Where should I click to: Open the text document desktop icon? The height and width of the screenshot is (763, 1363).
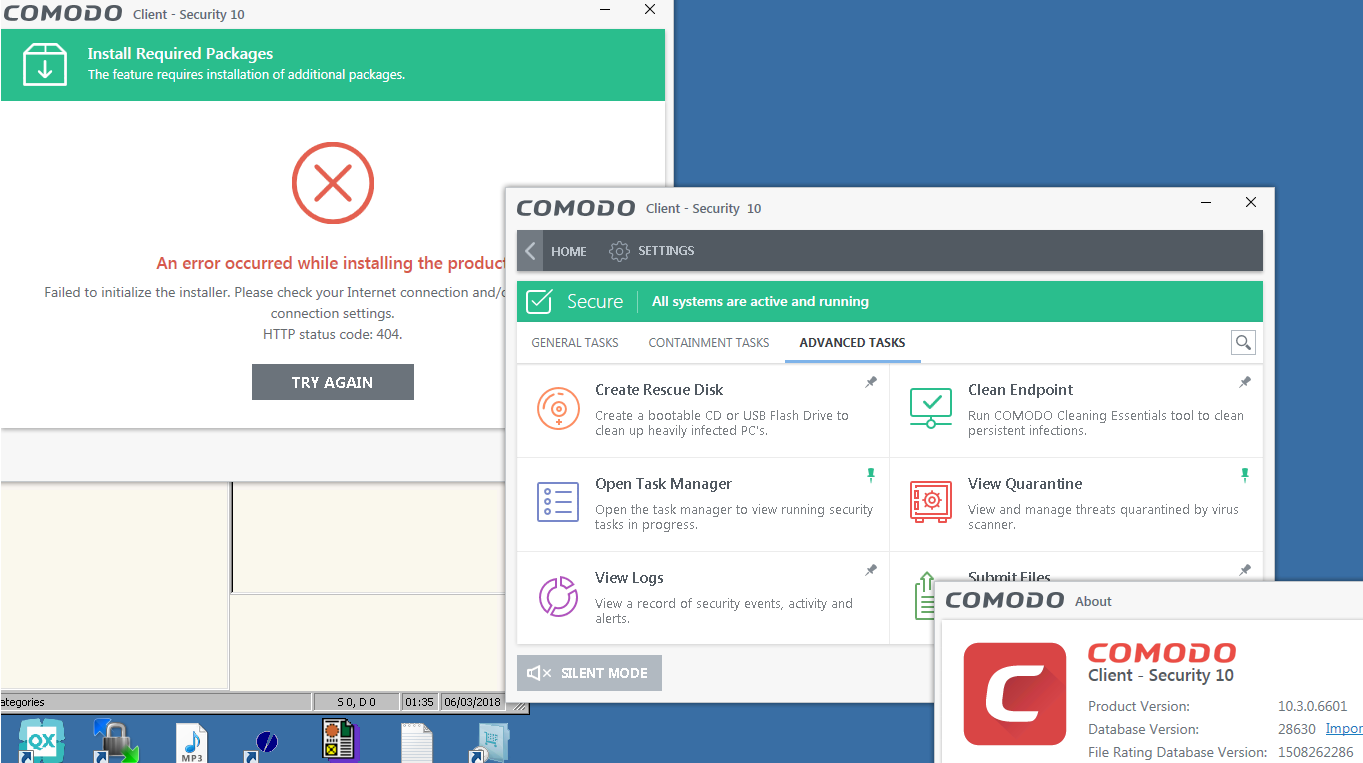[417, 743]
